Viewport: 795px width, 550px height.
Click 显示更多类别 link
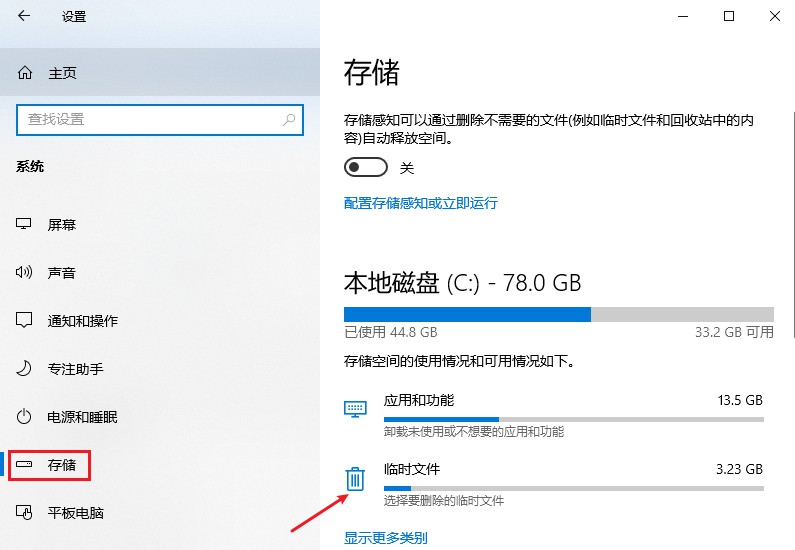point(385,537)
